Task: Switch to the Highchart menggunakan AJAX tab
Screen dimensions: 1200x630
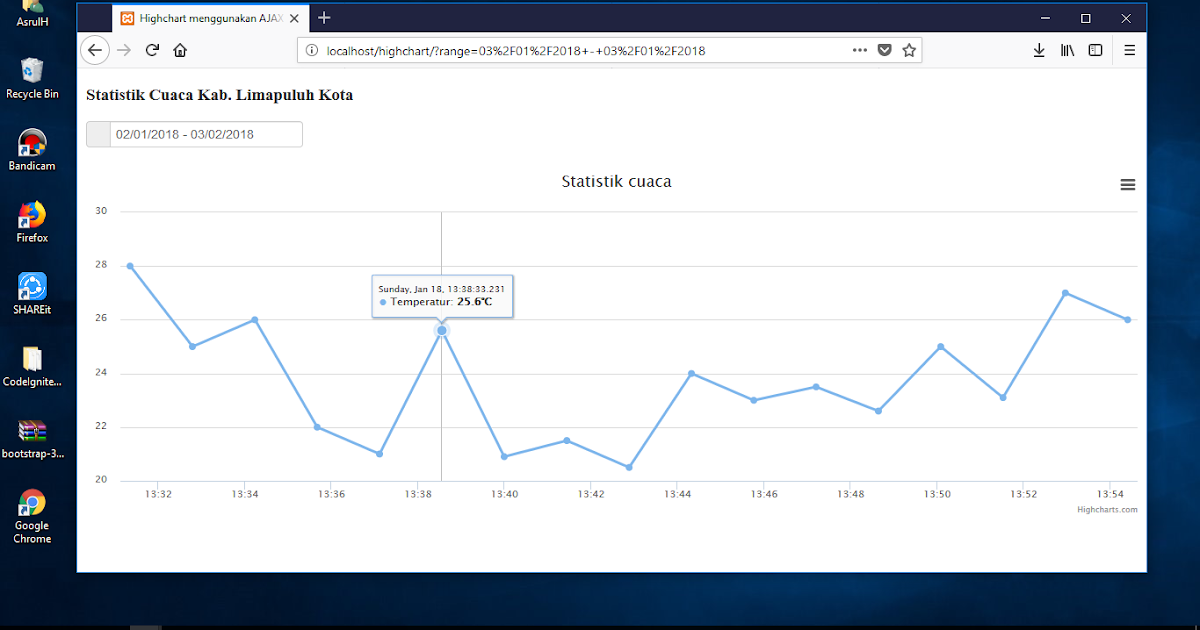Action: [x=205, y=17]
